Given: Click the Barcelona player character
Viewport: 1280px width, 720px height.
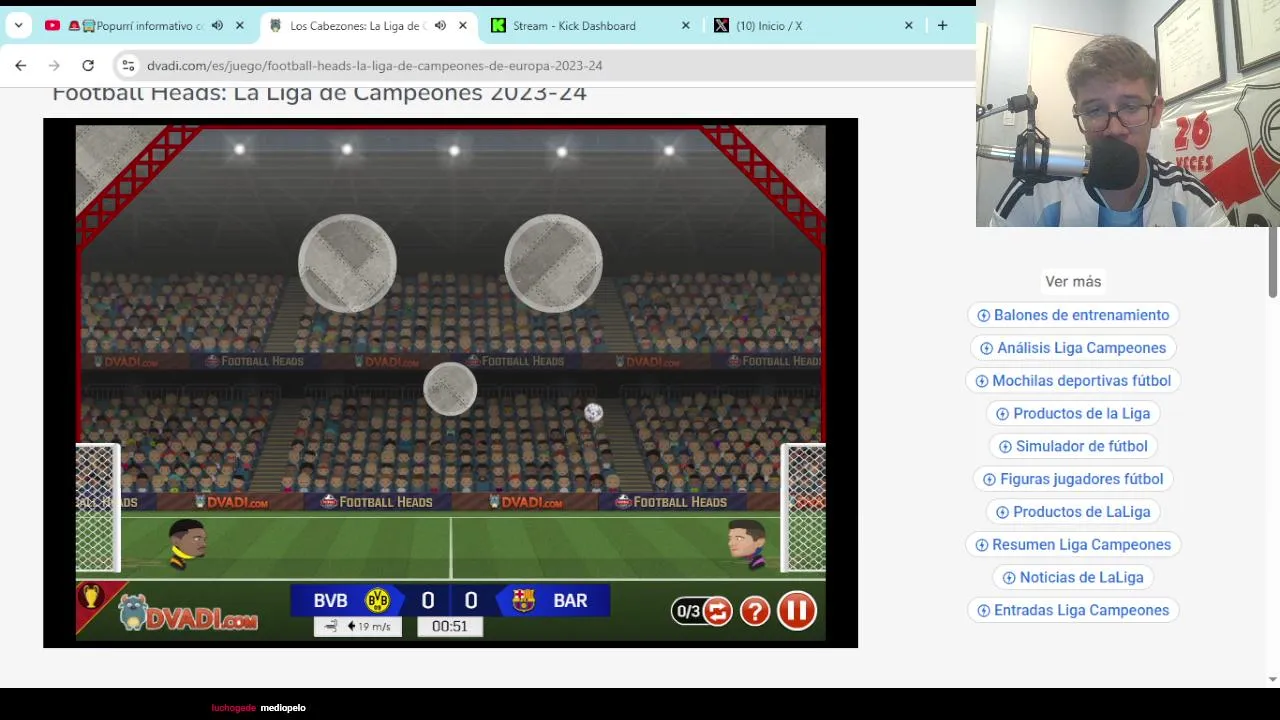Looking at the screenshot, I should 746,543.
